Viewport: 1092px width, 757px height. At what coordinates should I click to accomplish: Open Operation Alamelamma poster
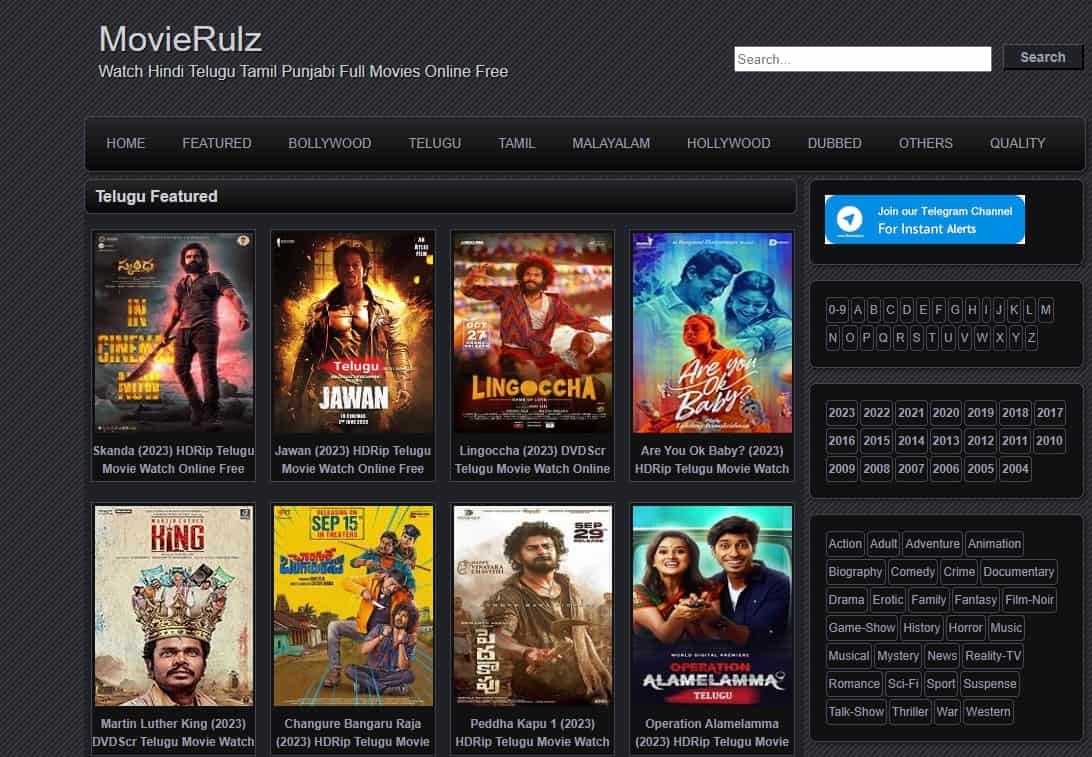click(x=711, y=605)
